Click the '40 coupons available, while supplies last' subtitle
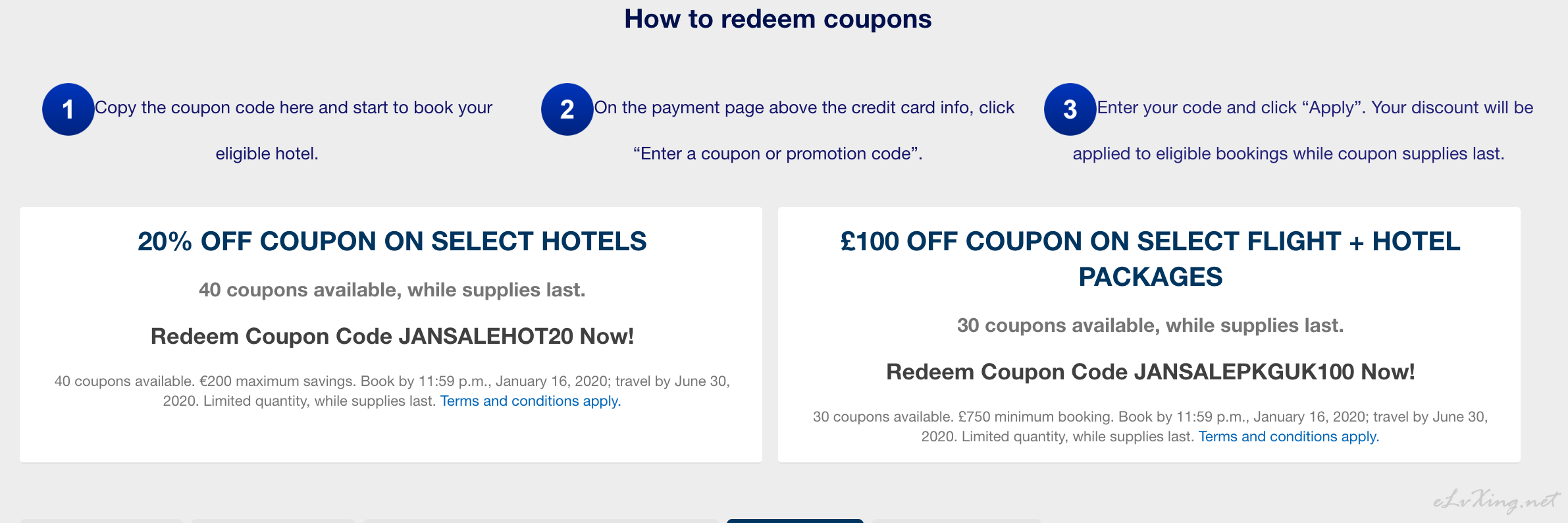Image resolution: width=1568 pixels, height=523 pixels. tap(392, 290)
